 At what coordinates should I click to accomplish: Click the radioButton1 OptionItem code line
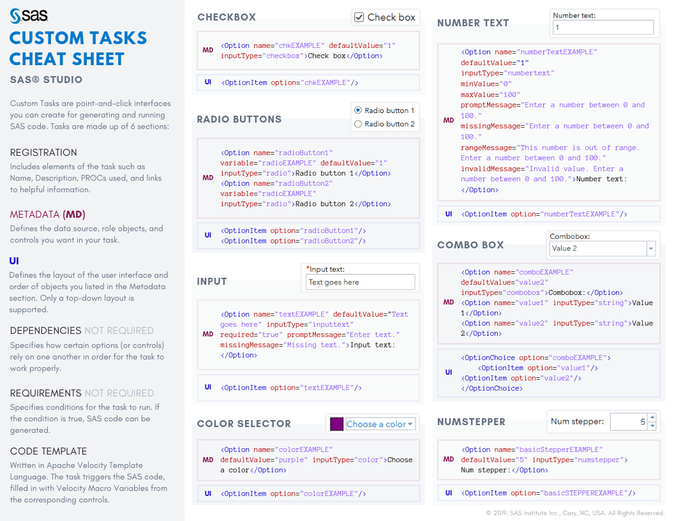tap(293, 231)
